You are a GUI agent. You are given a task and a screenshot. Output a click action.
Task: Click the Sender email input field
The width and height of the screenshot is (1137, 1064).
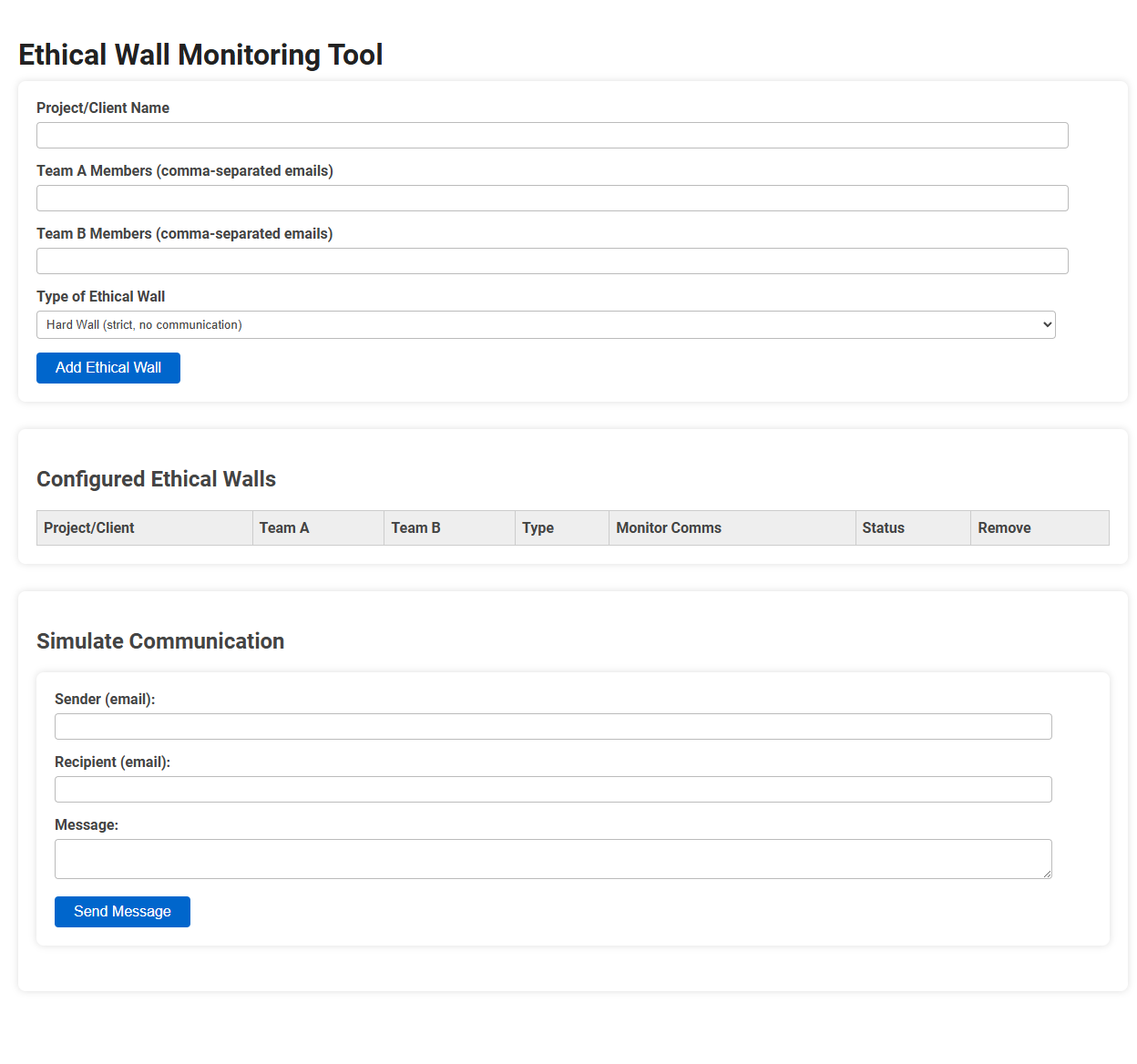coord(553,726)
